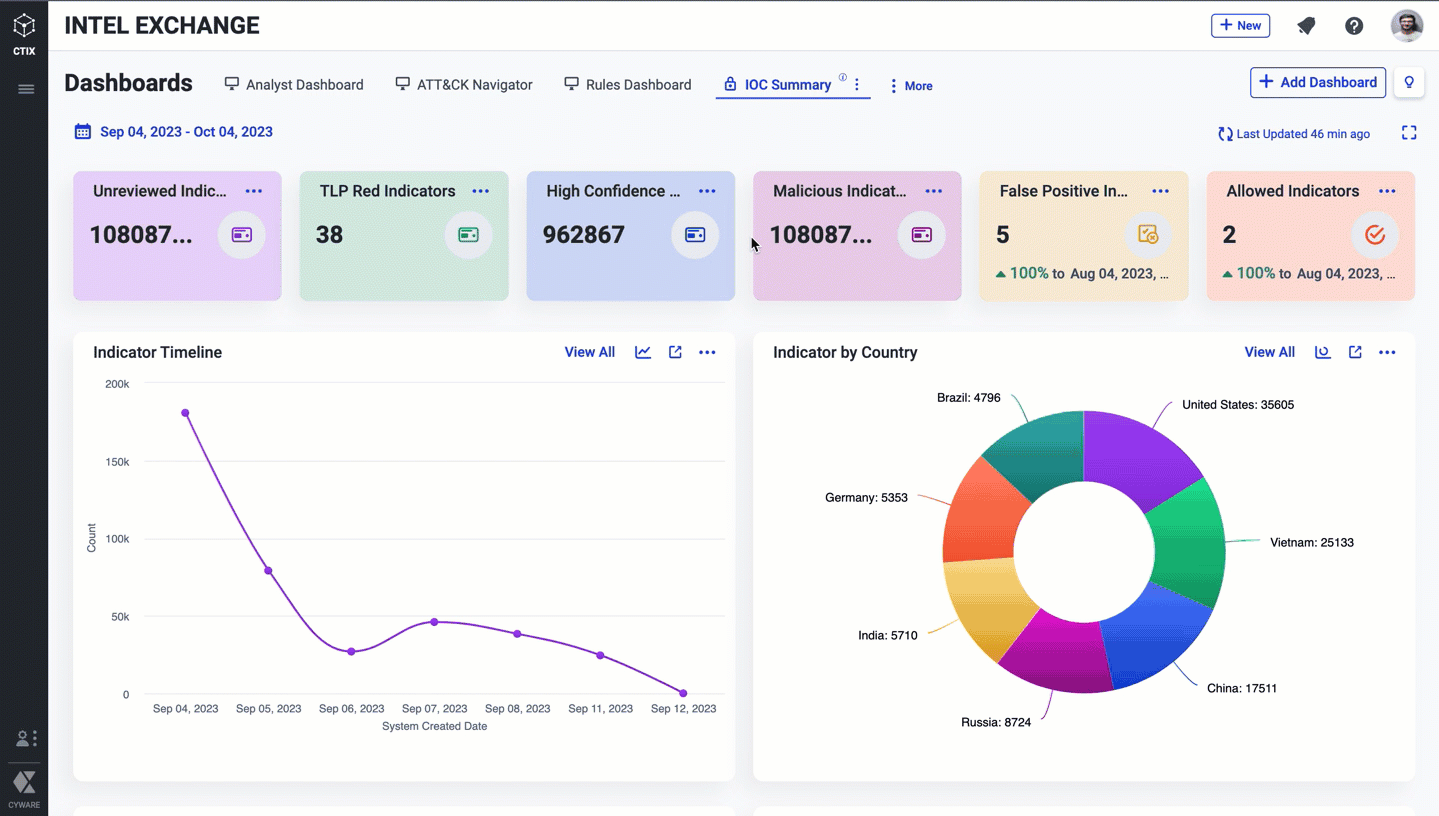Click the user profile avatar
The width and height of the screenshot is (1439, 816).
click(x=1406, y=26)
